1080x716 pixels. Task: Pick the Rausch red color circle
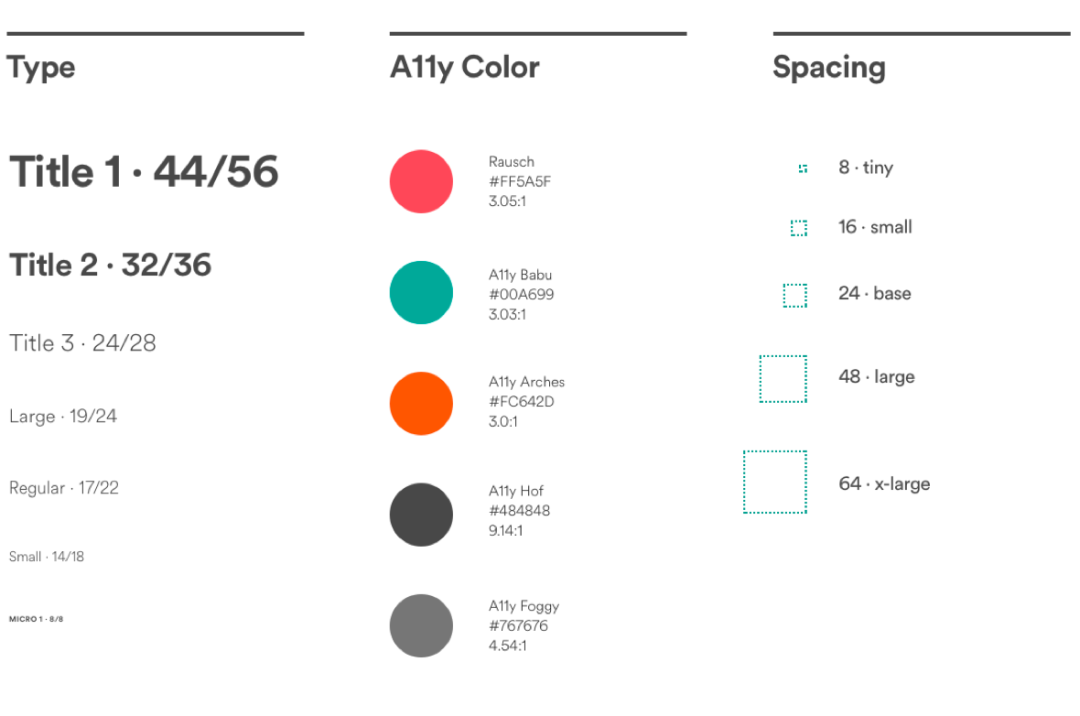tap(421, 182)
